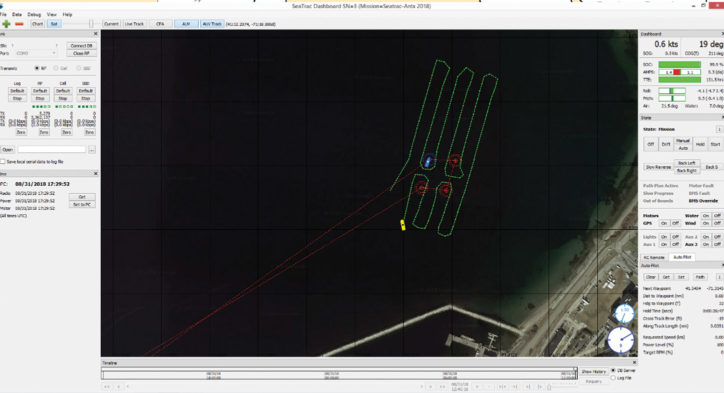Click the autopilot Path button

pyautogui.click(x=700, y=277)
